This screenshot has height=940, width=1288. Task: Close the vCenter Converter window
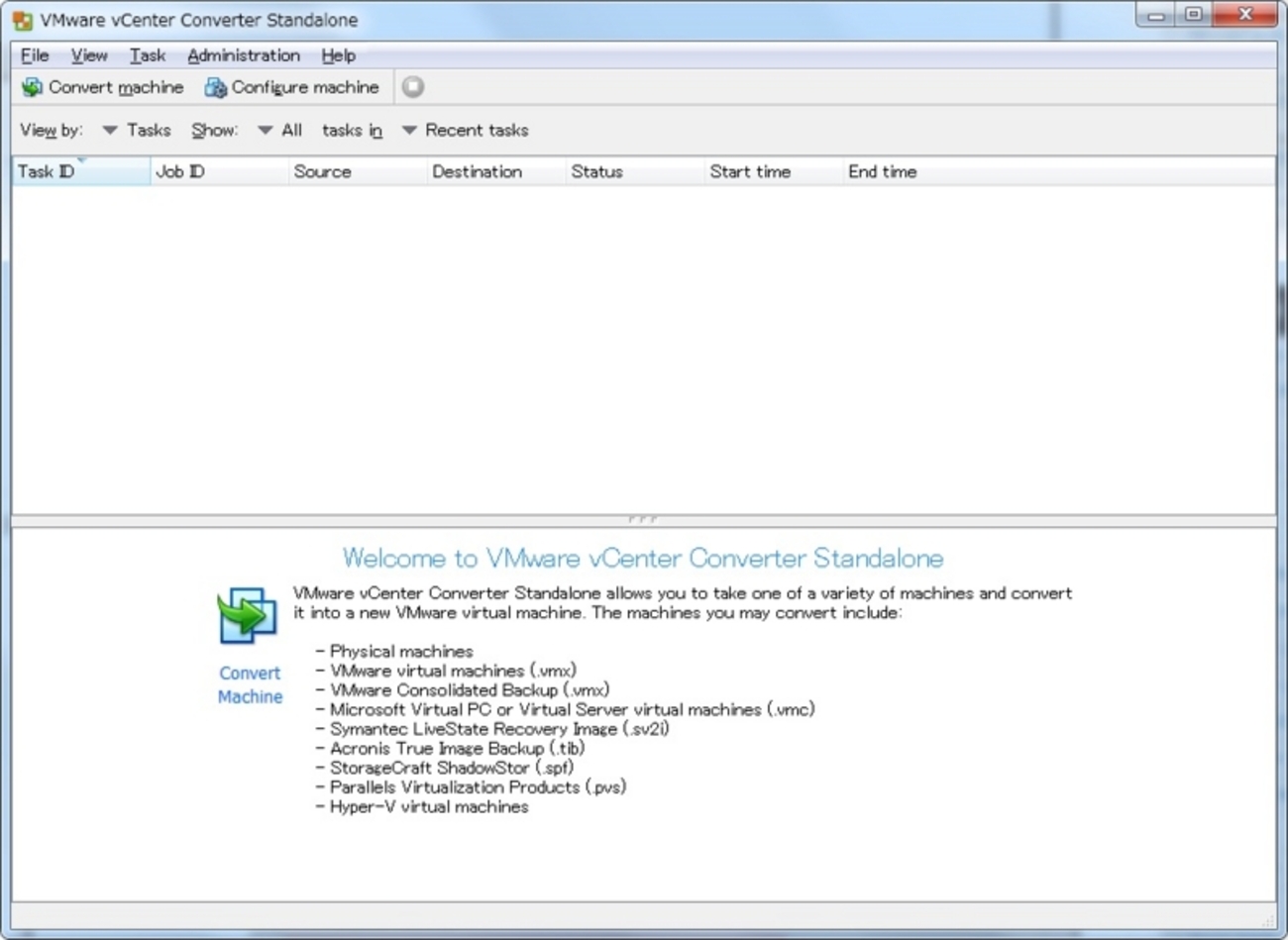click(1245, 15)
